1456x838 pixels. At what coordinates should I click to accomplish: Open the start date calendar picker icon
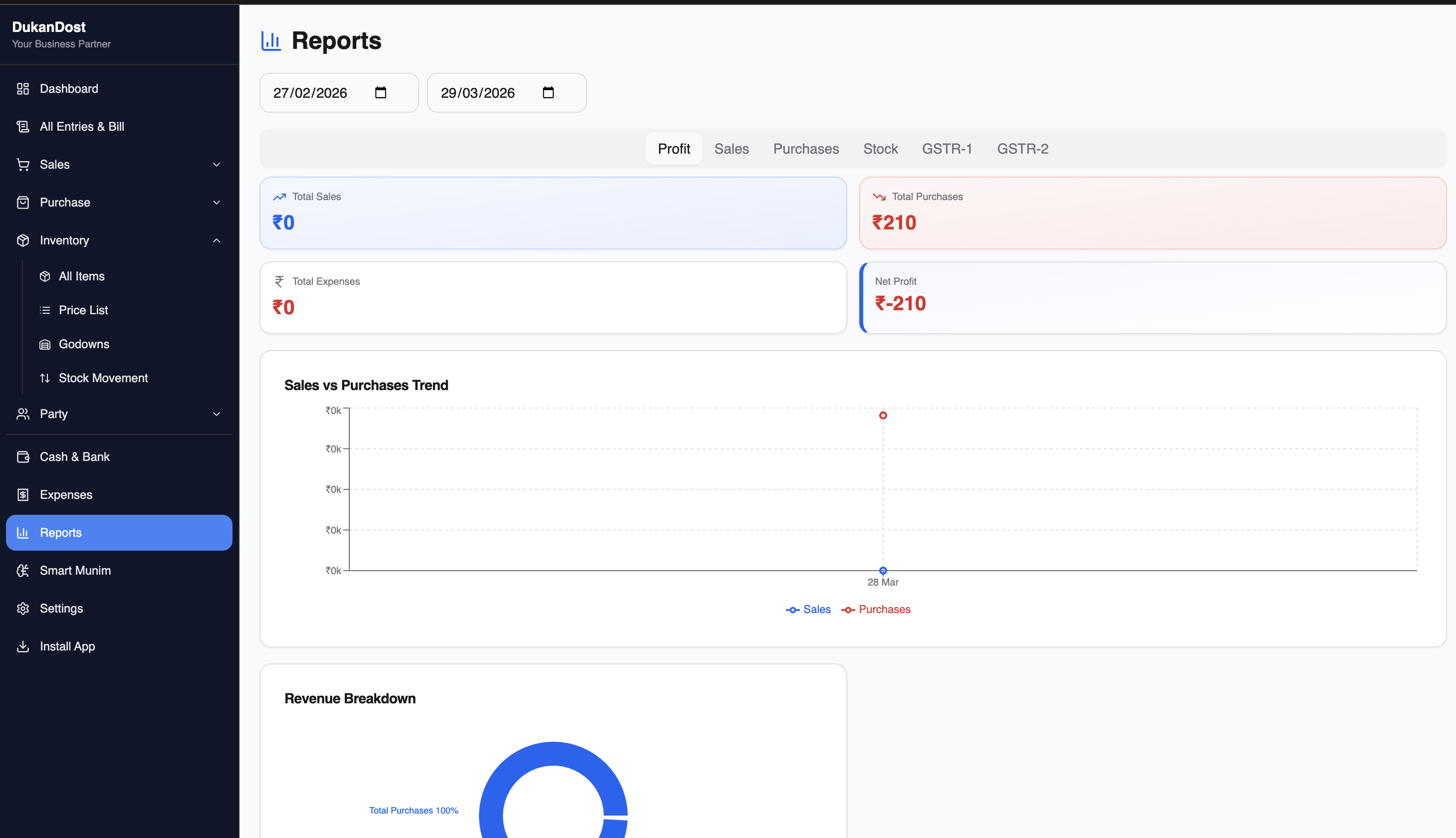381,93
